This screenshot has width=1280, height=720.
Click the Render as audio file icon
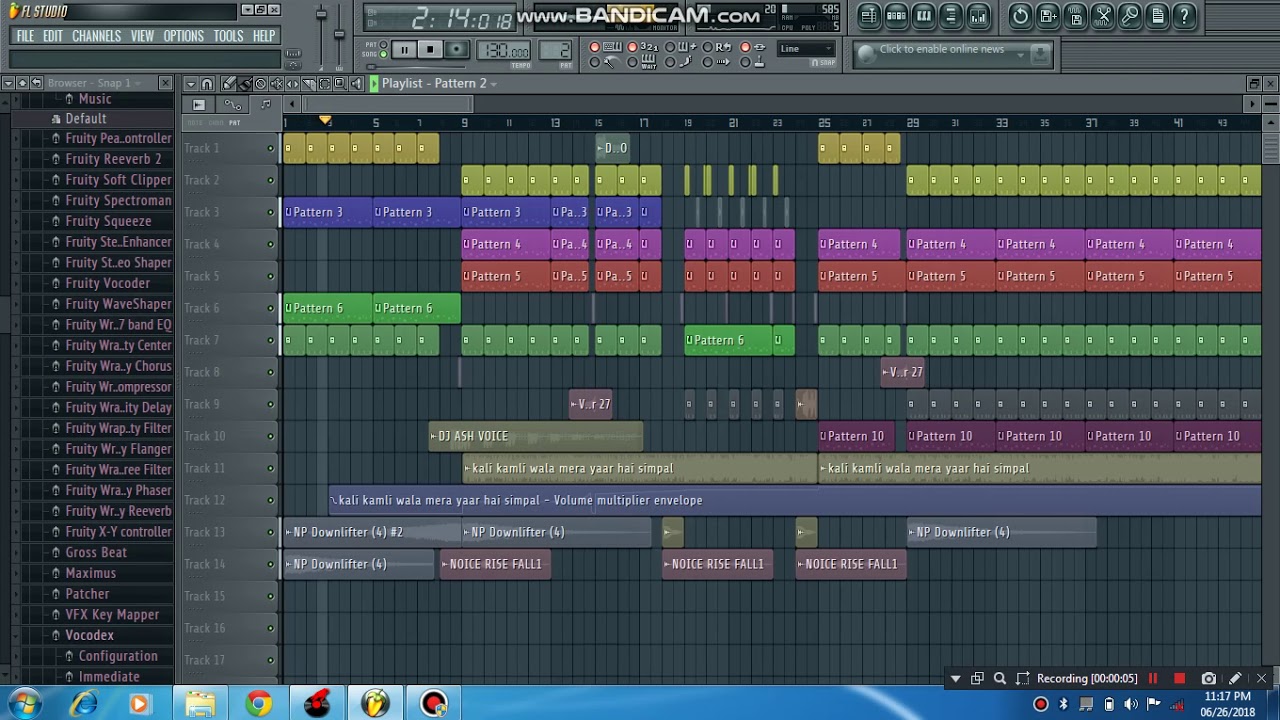pos(1075,16)
